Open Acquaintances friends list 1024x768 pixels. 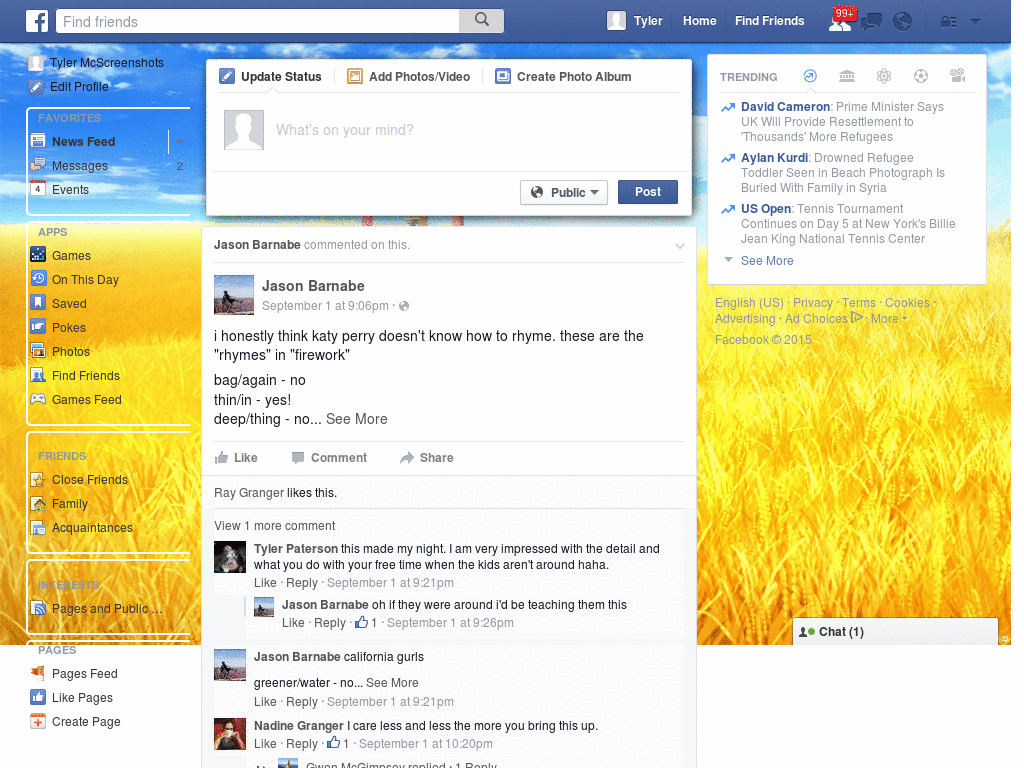coord(92,528)
